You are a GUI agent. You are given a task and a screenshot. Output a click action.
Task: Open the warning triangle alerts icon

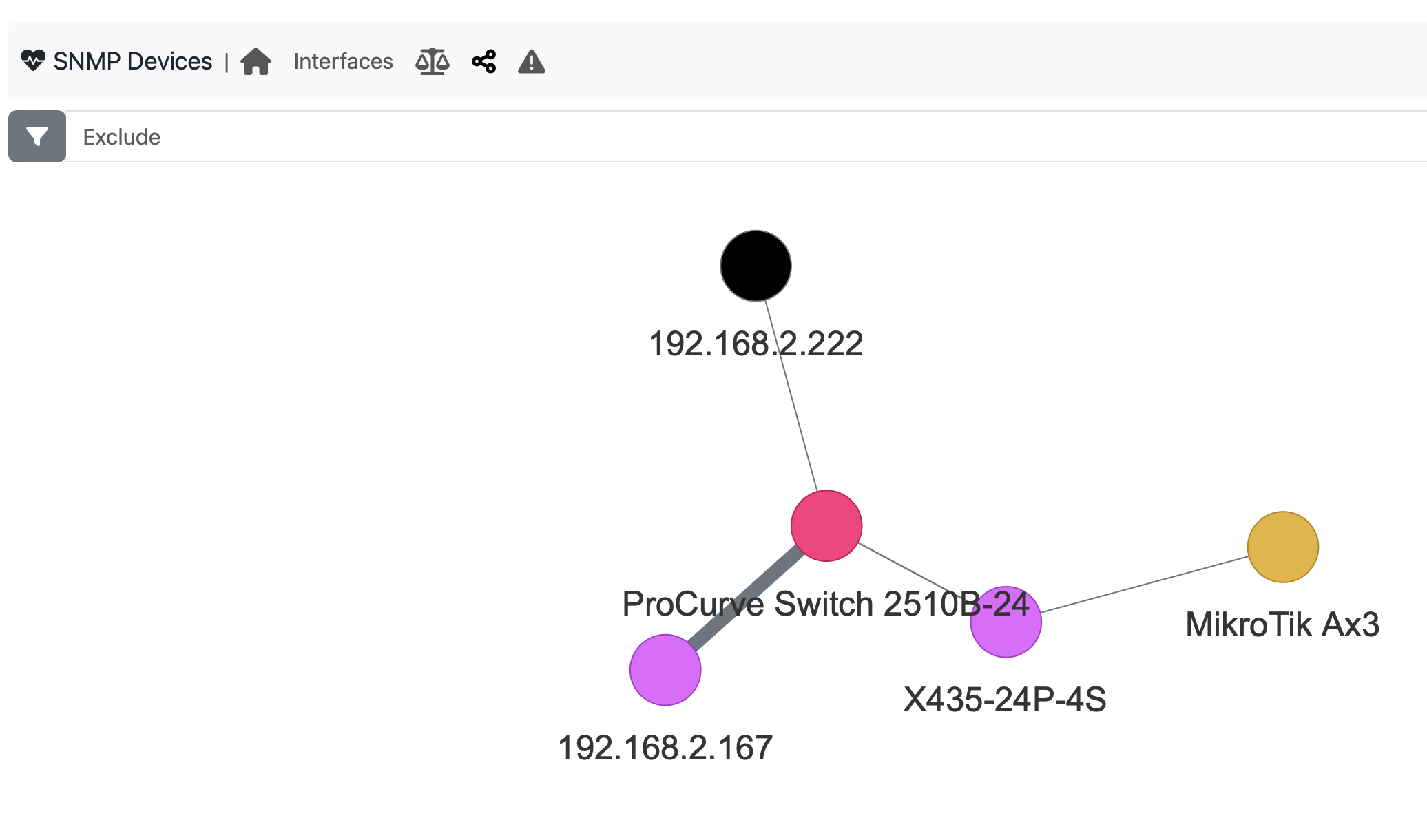pos(532,61)
